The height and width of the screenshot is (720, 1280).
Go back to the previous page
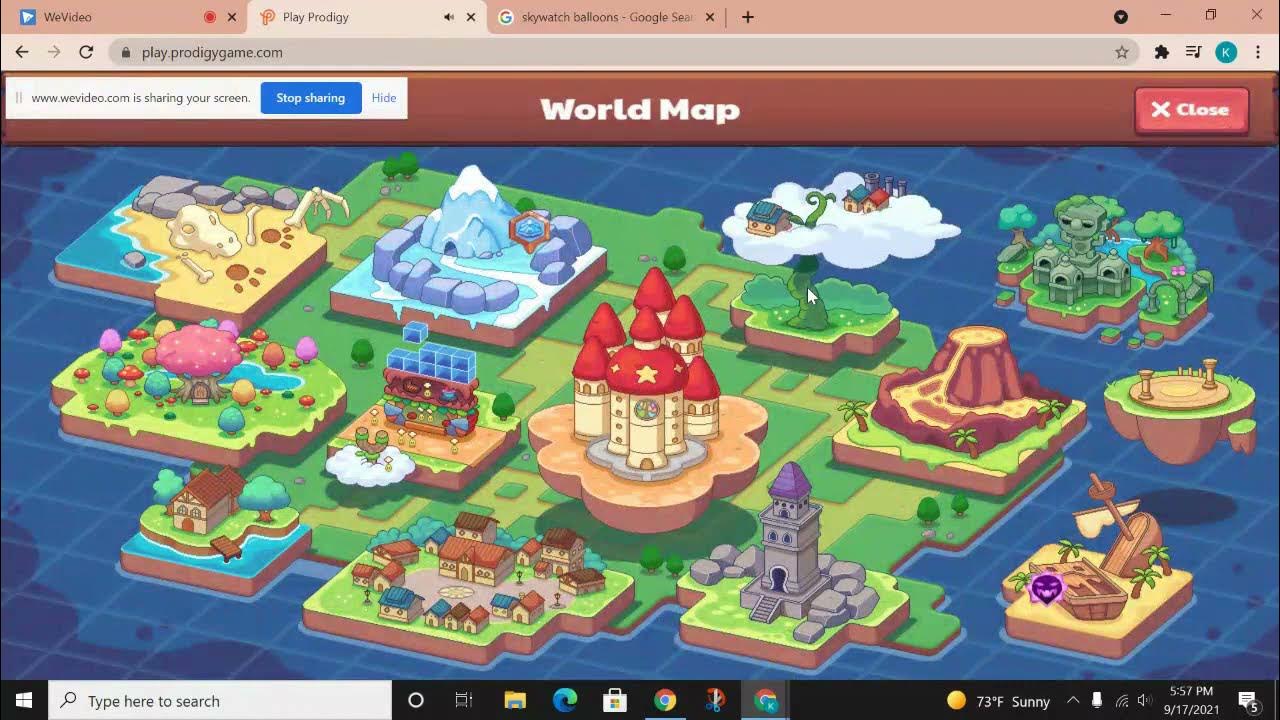(22, 52)
